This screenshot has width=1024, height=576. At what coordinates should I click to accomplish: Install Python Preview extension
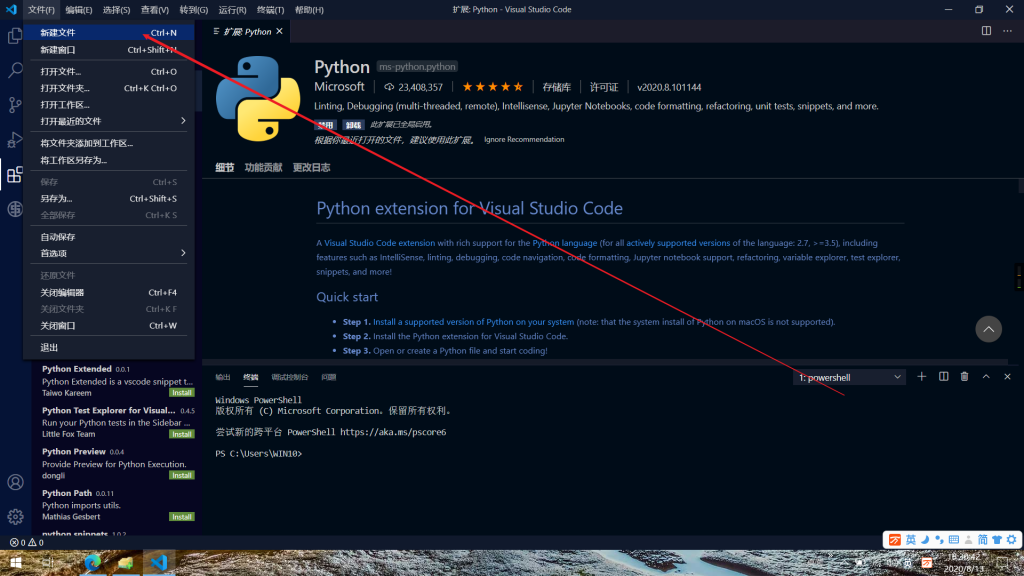point(182,475)
